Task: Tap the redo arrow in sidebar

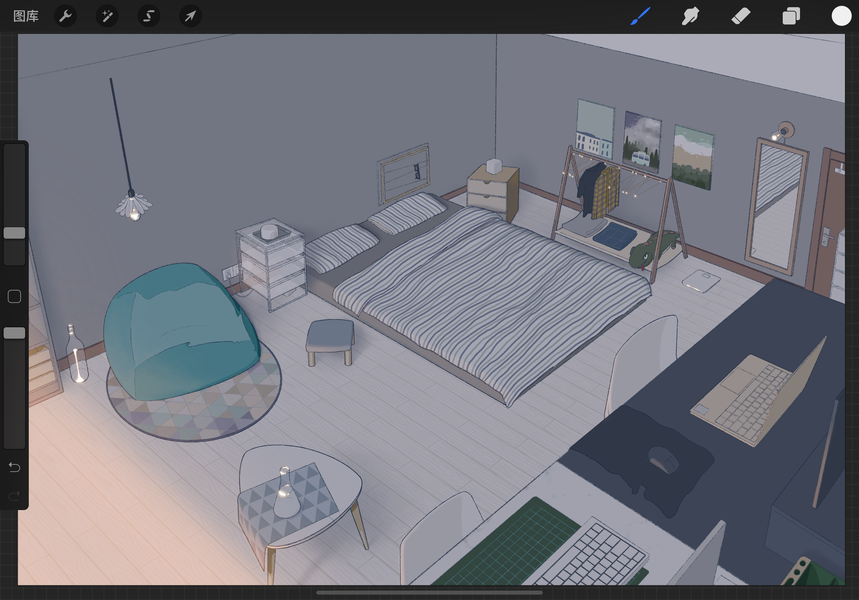Action: pos(14,496)
